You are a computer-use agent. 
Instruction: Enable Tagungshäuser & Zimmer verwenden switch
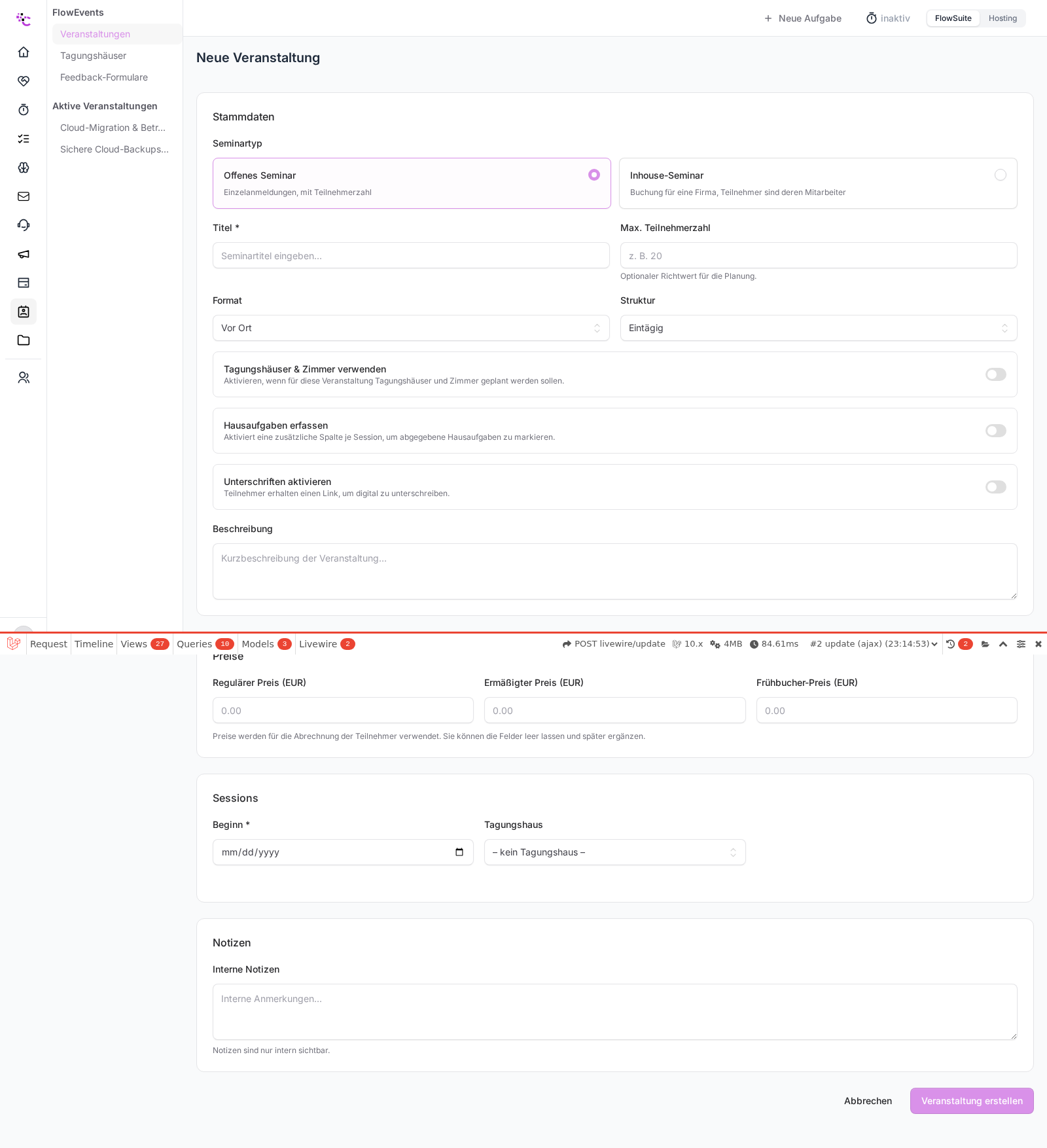(x=996, y=374)
